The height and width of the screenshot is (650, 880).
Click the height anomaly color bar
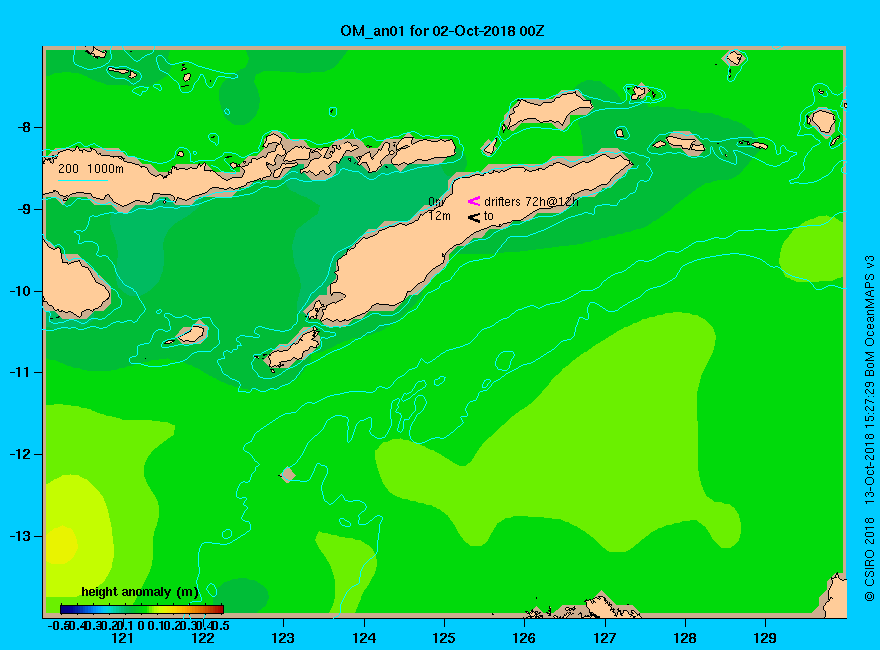point(142,609)
